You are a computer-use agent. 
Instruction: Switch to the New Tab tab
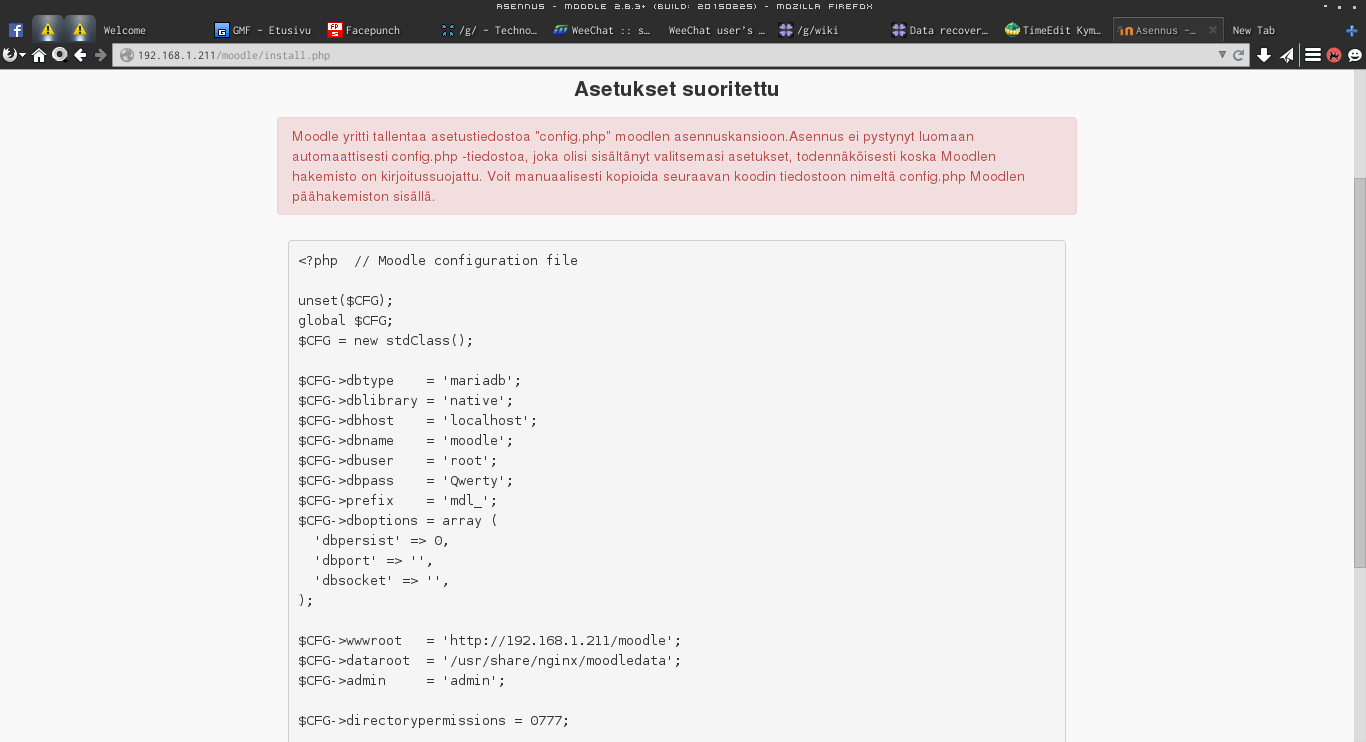pos(1280,30)
